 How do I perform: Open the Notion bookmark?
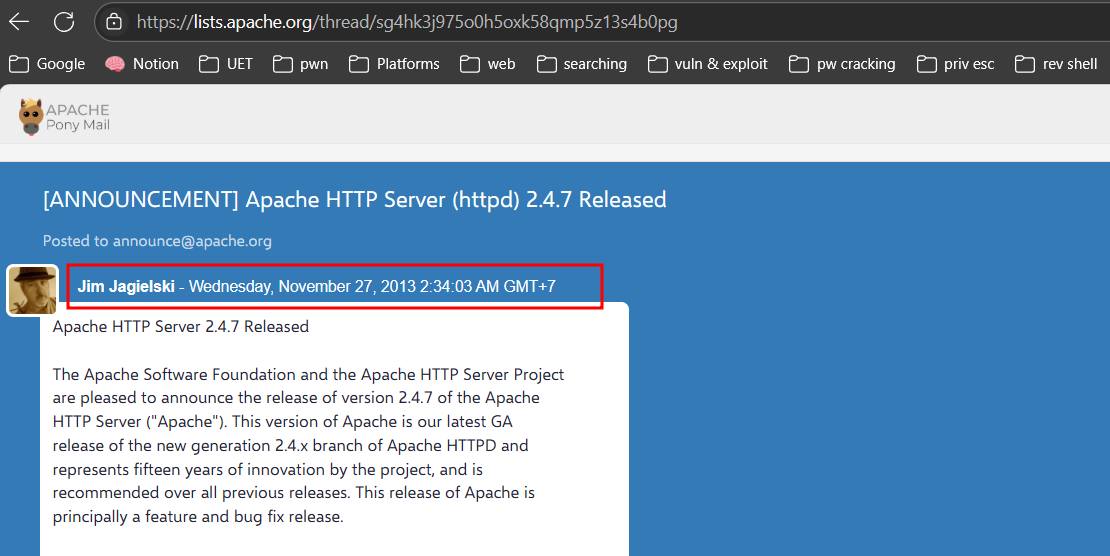pos(142,64)
